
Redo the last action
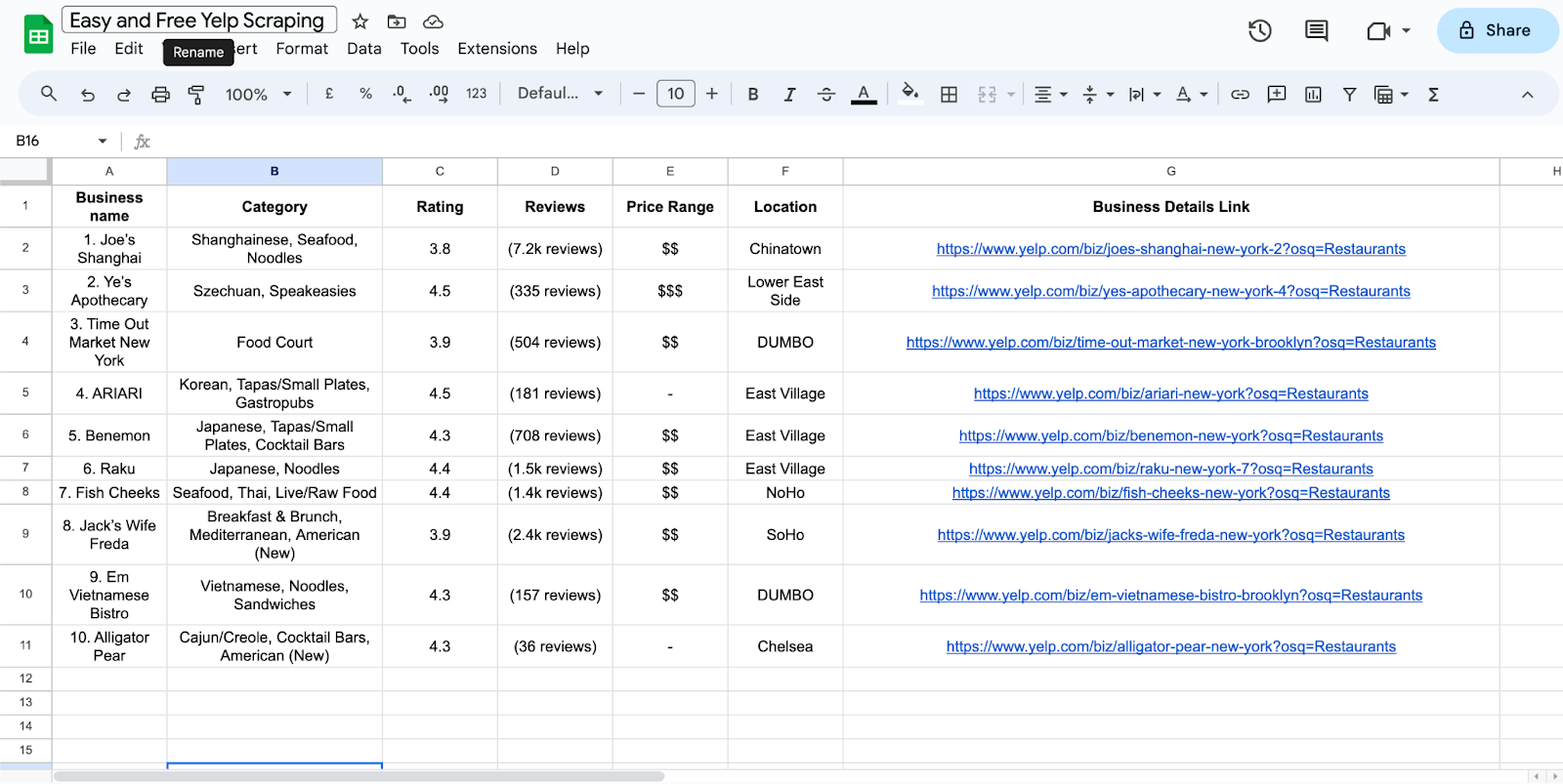124,95
